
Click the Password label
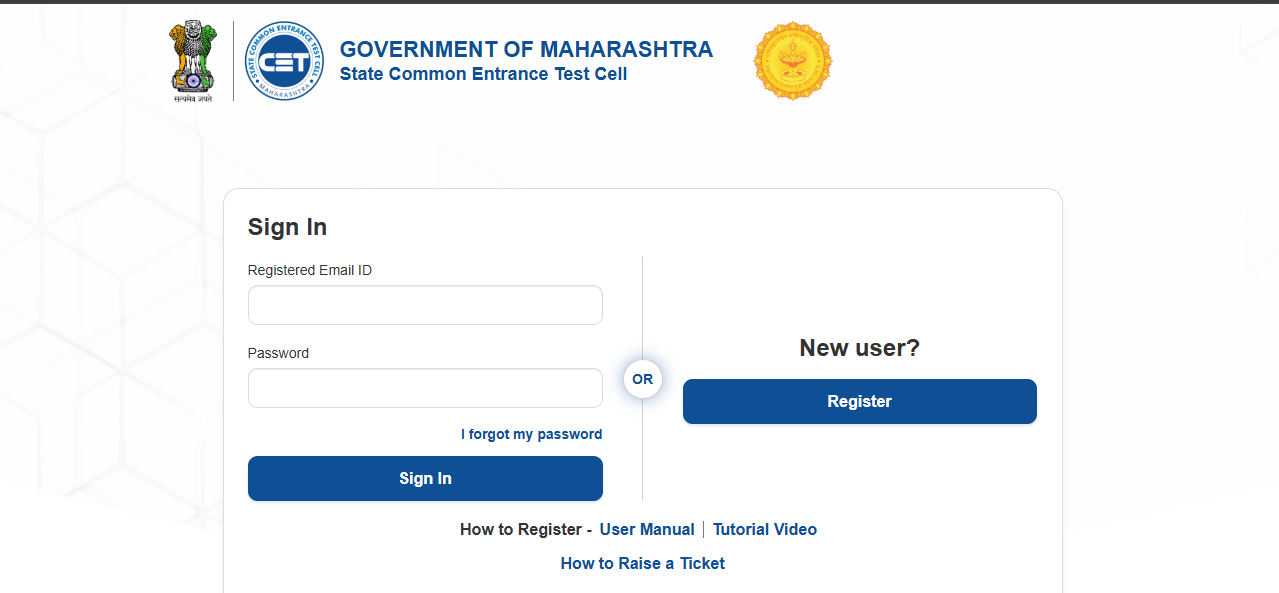[278, 353]
